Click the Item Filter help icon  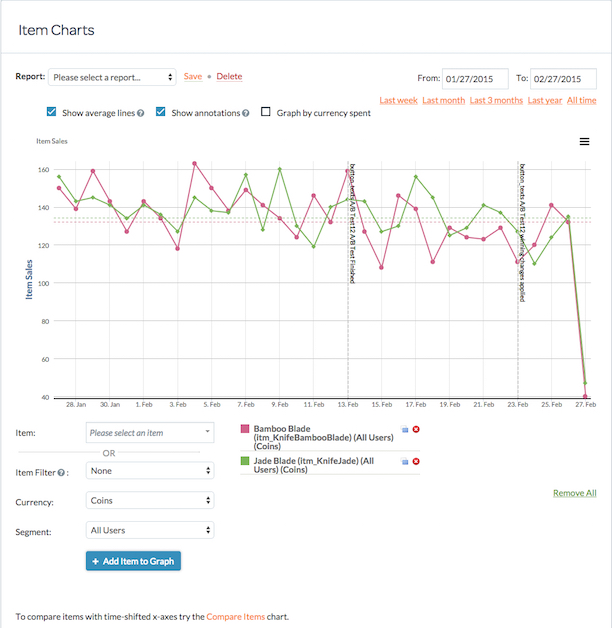pyautogui.click(x=61, y=473)
